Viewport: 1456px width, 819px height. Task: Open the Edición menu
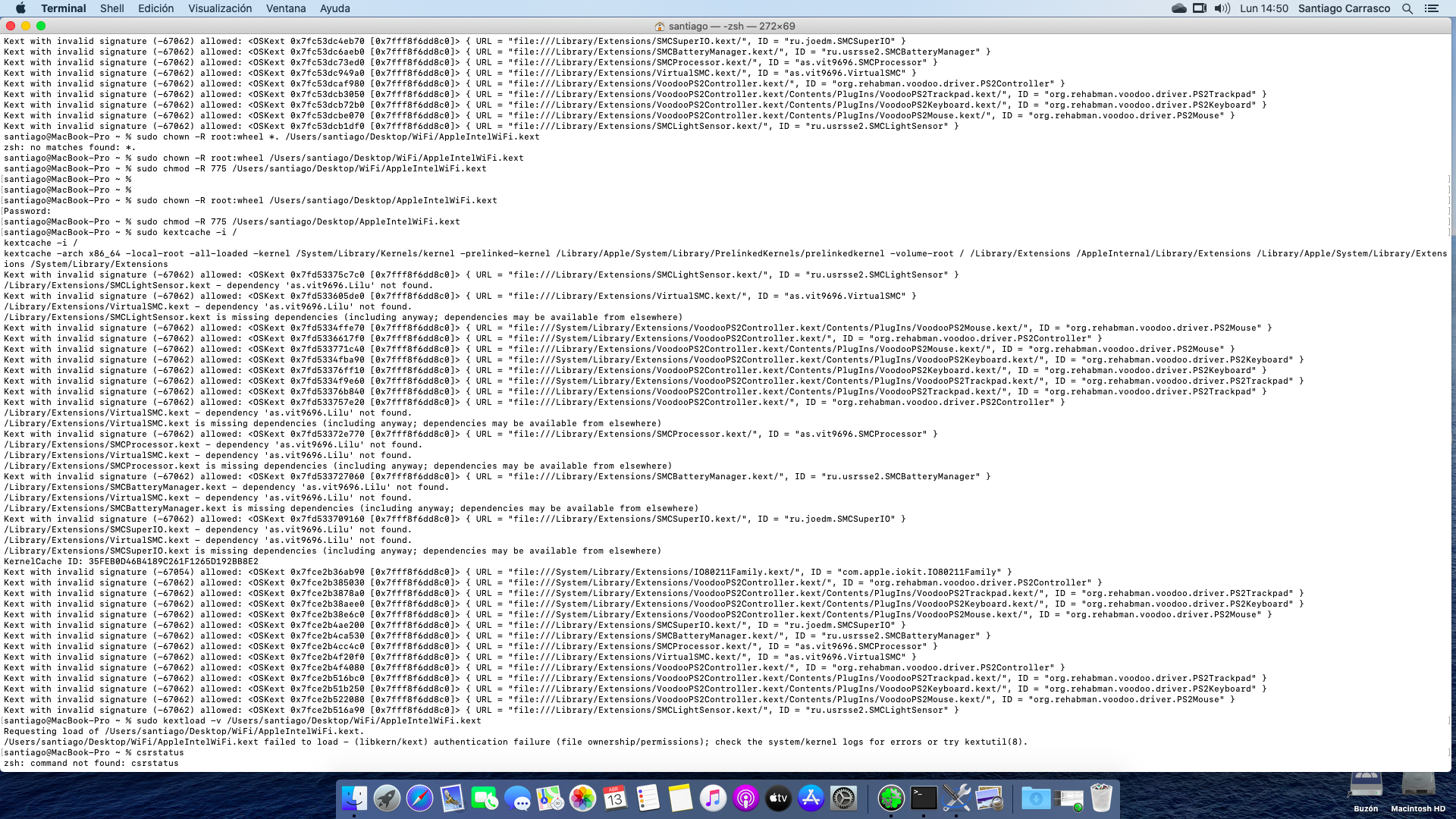point(155,8)
